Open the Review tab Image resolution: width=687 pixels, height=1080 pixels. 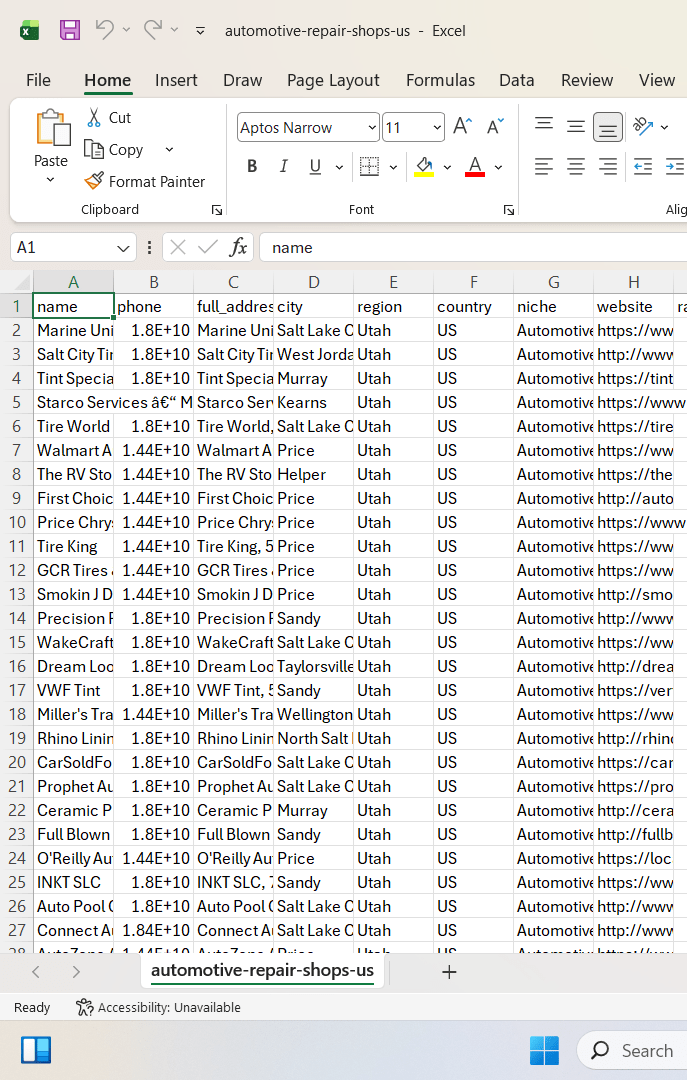click(x=586, y=81)
